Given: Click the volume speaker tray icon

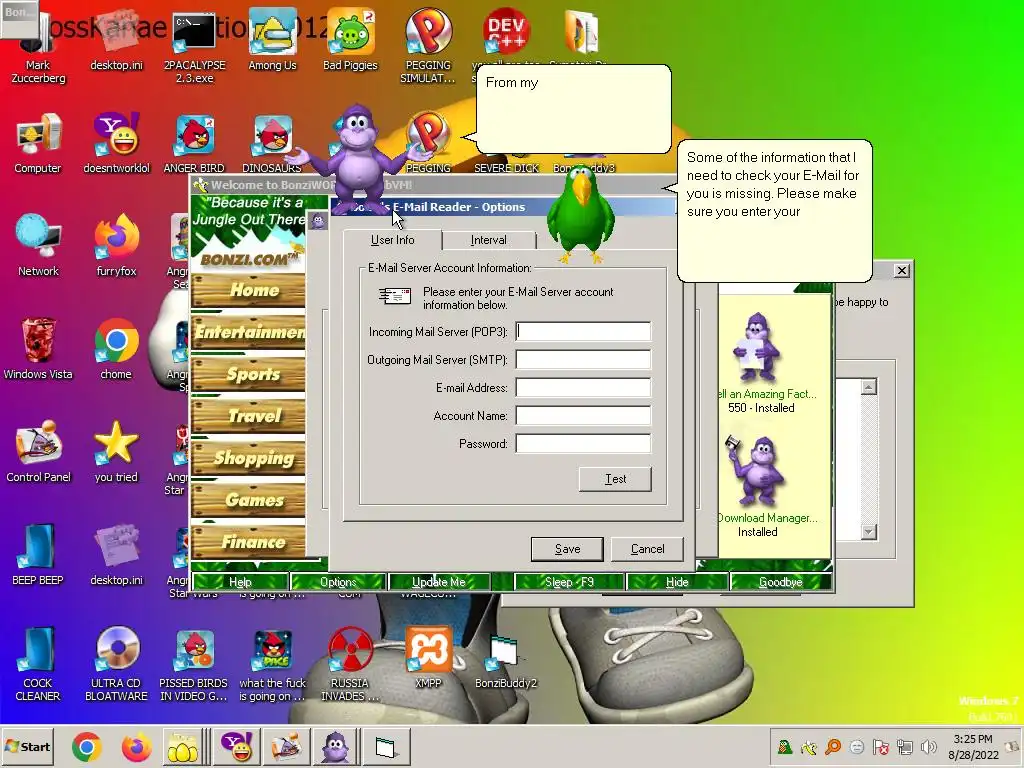Looking at the screenshot, I should click(927, 747).
